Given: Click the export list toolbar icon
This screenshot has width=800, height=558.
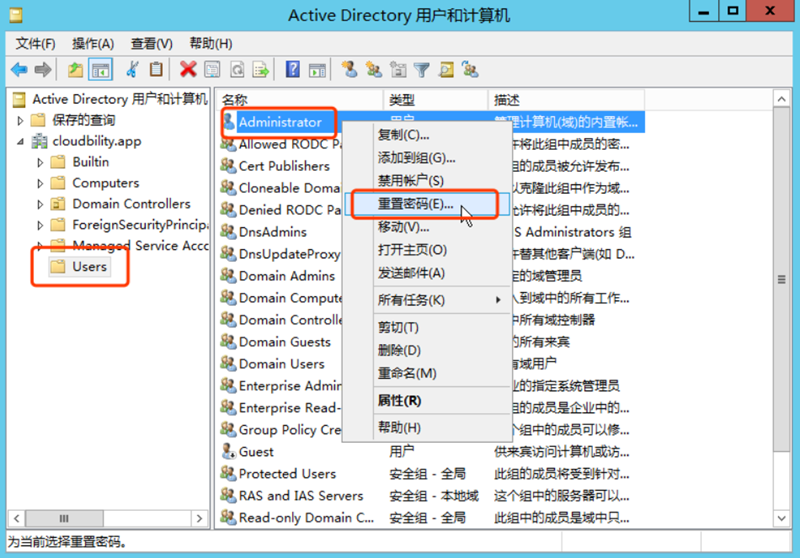Looking at the screenshot, I should coord(261,69).
